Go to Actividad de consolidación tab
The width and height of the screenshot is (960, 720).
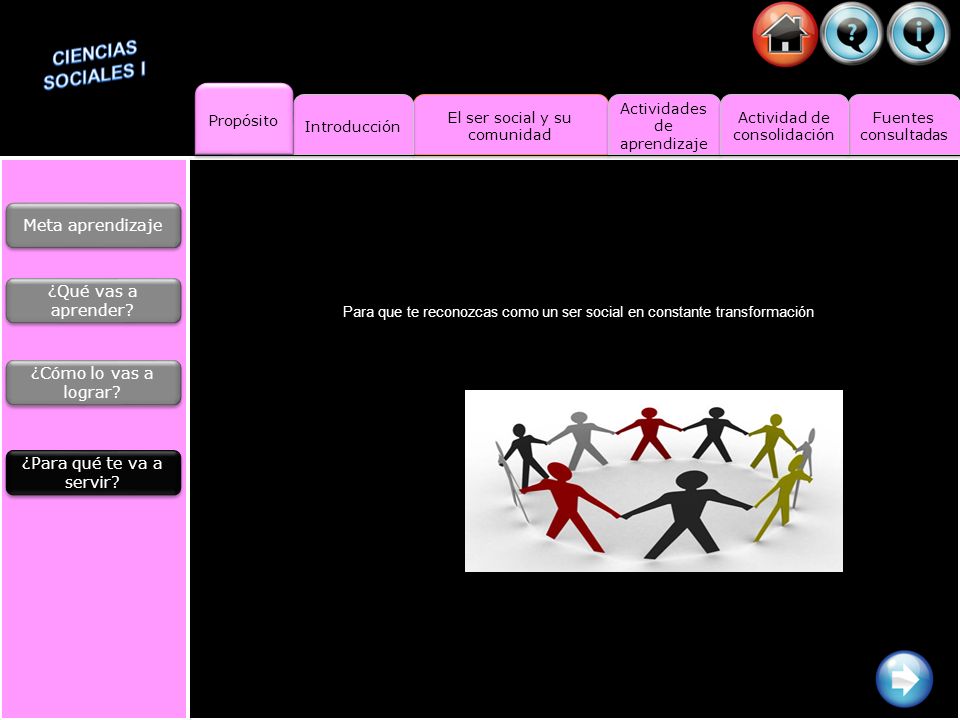pyautogui.click(x=784, y=125)
